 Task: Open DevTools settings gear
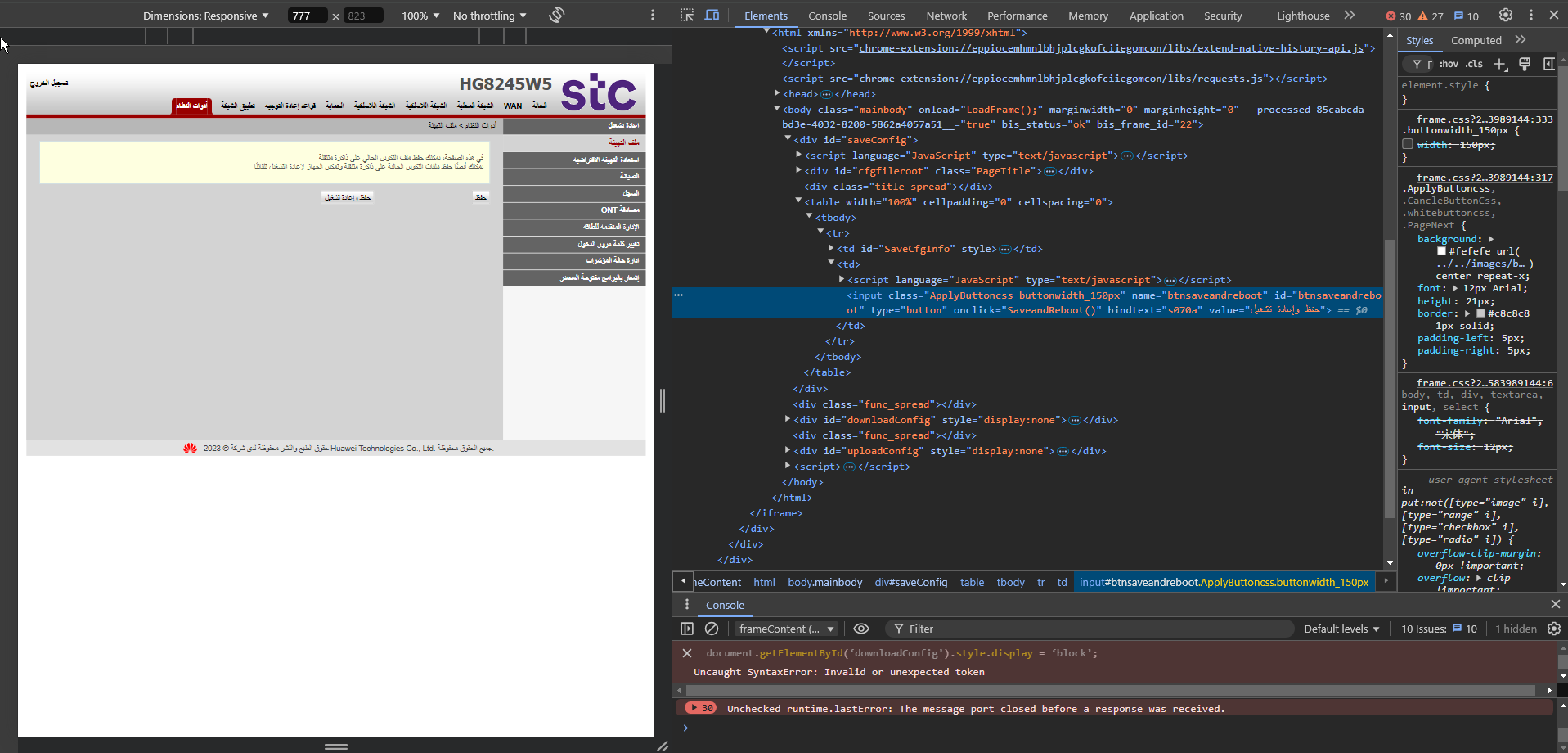(1505, 16)
